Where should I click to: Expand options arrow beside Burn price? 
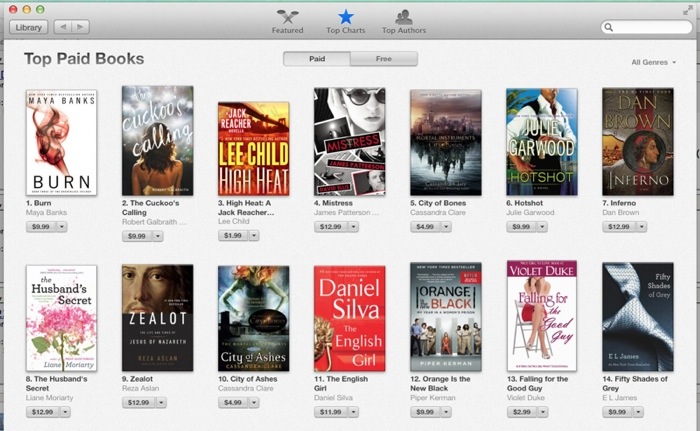tap(62, 227)
